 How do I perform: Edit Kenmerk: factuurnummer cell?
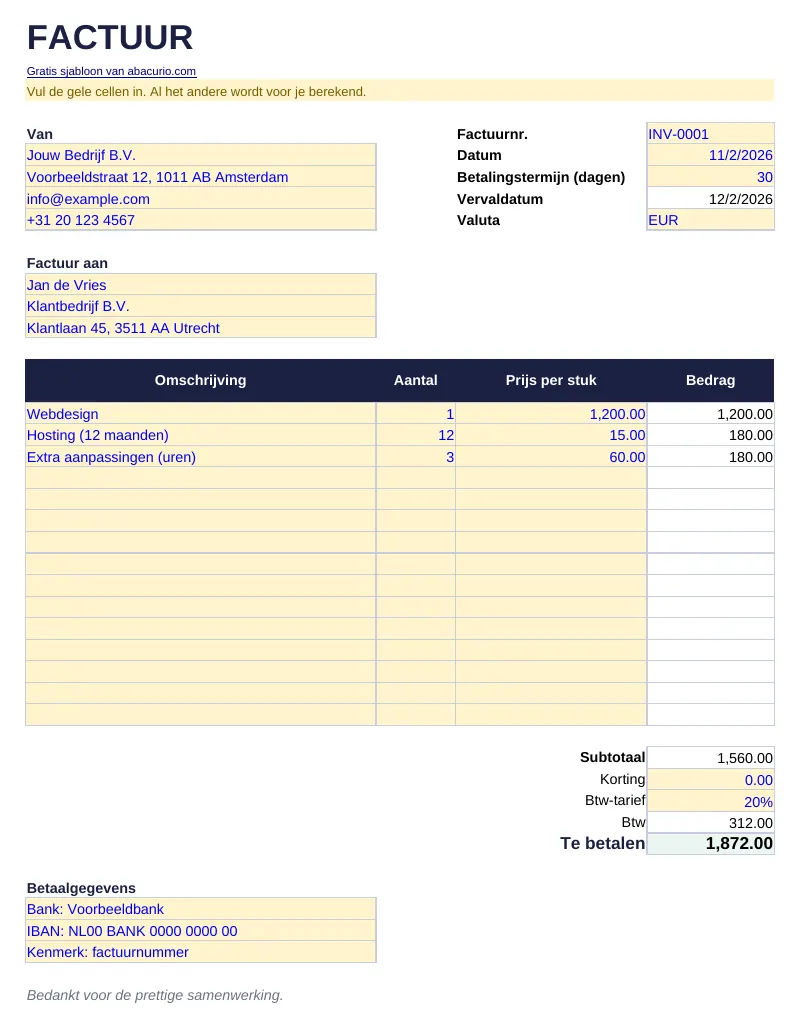click(200, 952)
